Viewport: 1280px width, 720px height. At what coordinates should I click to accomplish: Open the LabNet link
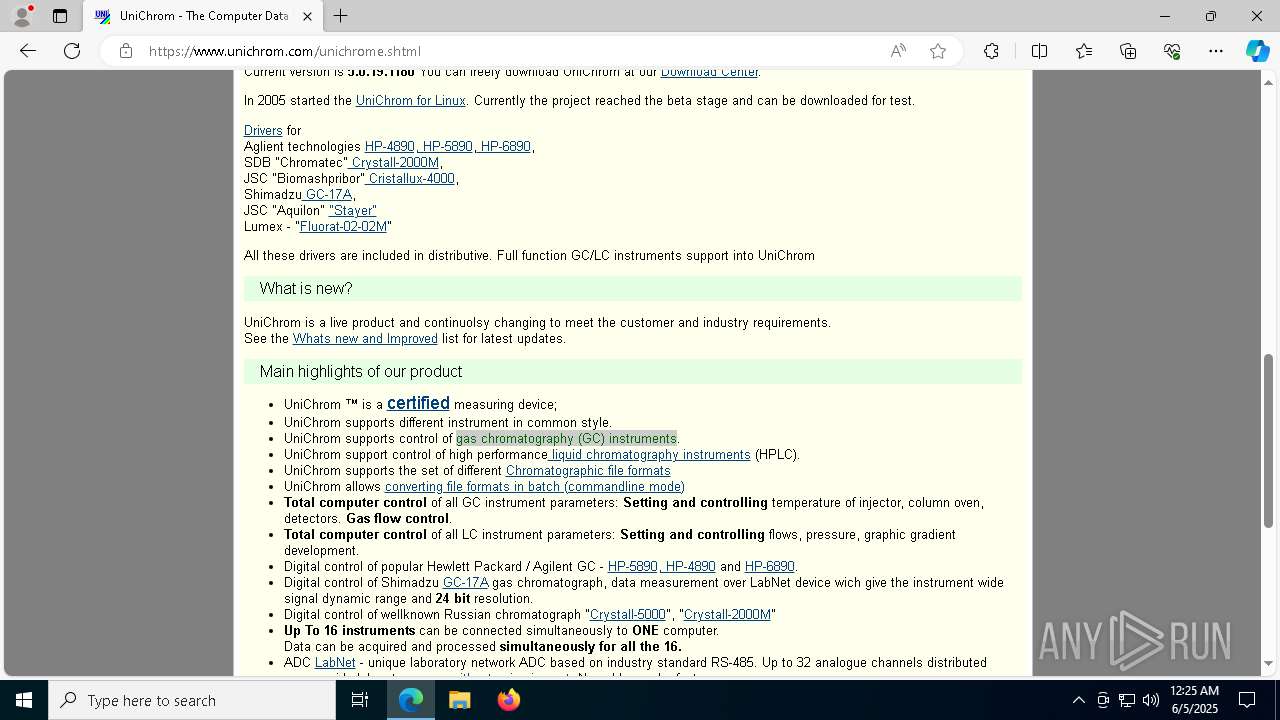point(335,663)
